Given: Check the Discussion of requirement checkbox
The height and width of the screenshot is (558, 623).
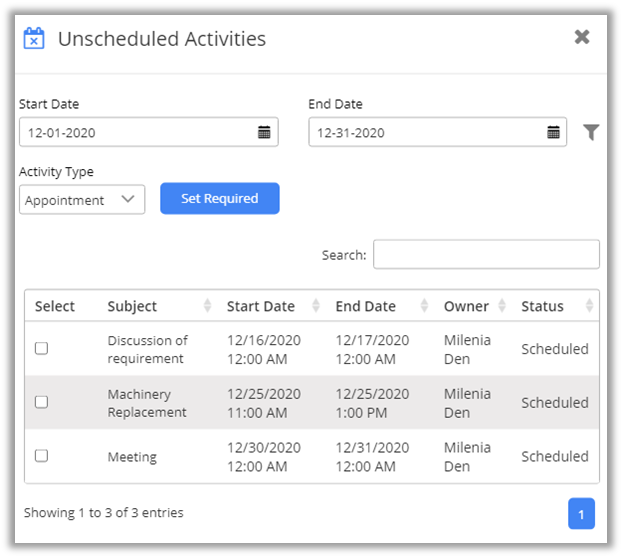Looking at the screenshot, I should [41, 348].
